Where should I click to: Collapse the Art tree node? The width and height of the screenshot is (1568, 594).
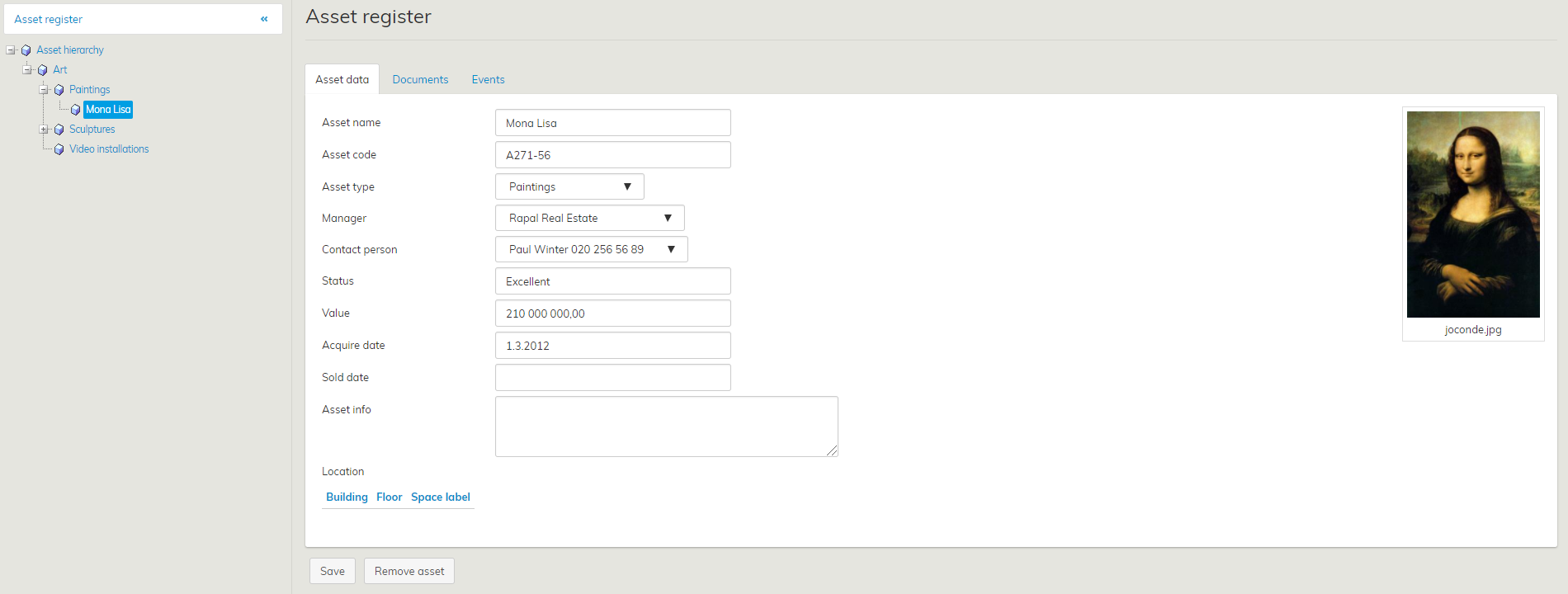[x=27, y=70]
